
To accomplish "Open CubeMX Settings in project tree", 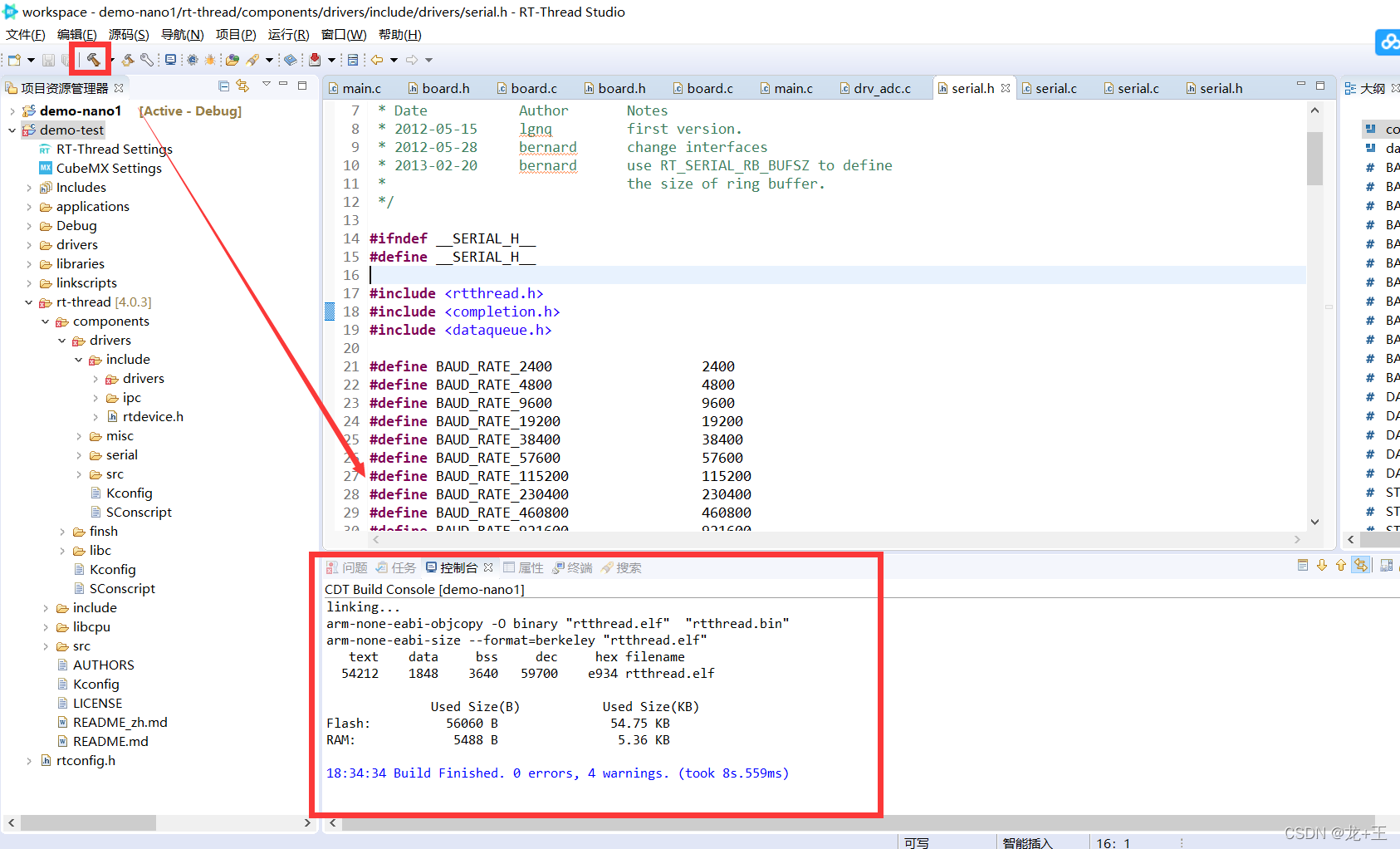I will [x=100, y=169].
